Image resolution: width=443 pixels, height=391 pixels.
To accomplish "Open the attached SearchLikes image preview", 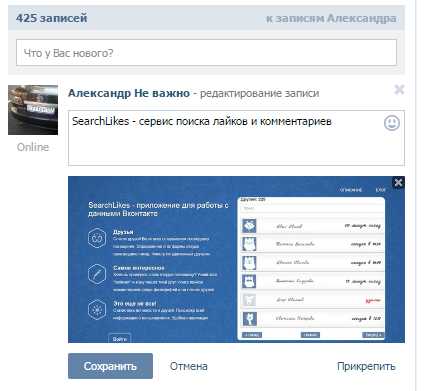I will point(236,259).
